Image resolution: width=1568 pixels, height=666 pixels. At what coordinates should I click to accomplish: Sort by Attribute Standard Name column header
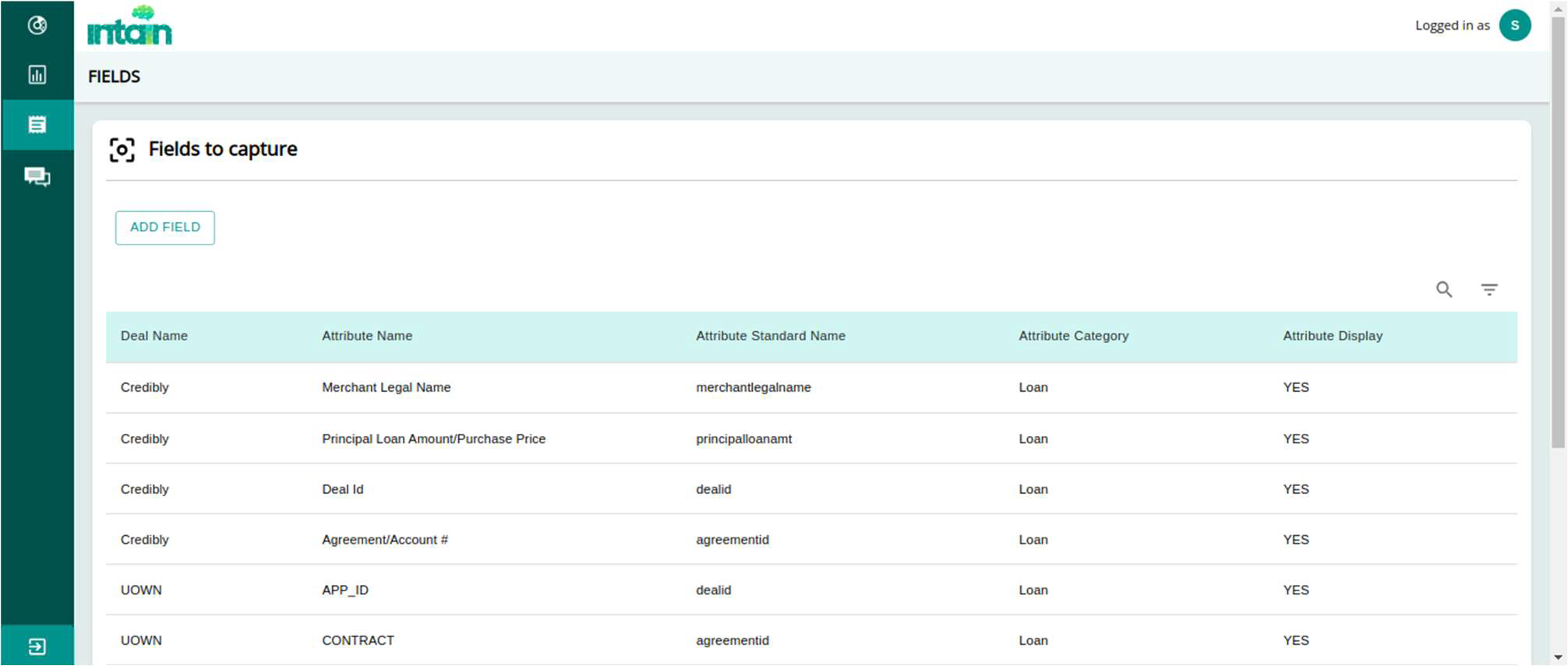770,336
